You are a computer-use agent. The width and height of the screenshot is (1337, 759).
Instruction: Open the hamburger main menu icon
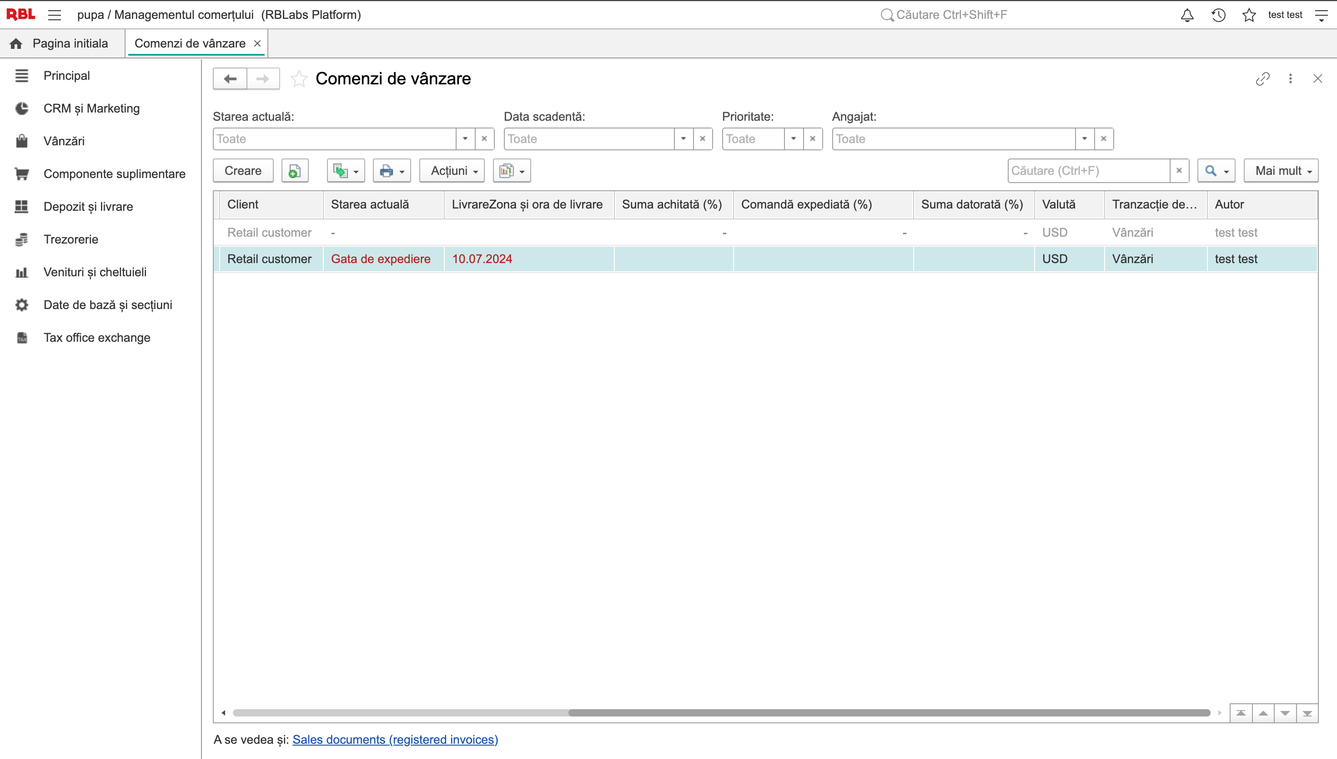click(55, 15)
